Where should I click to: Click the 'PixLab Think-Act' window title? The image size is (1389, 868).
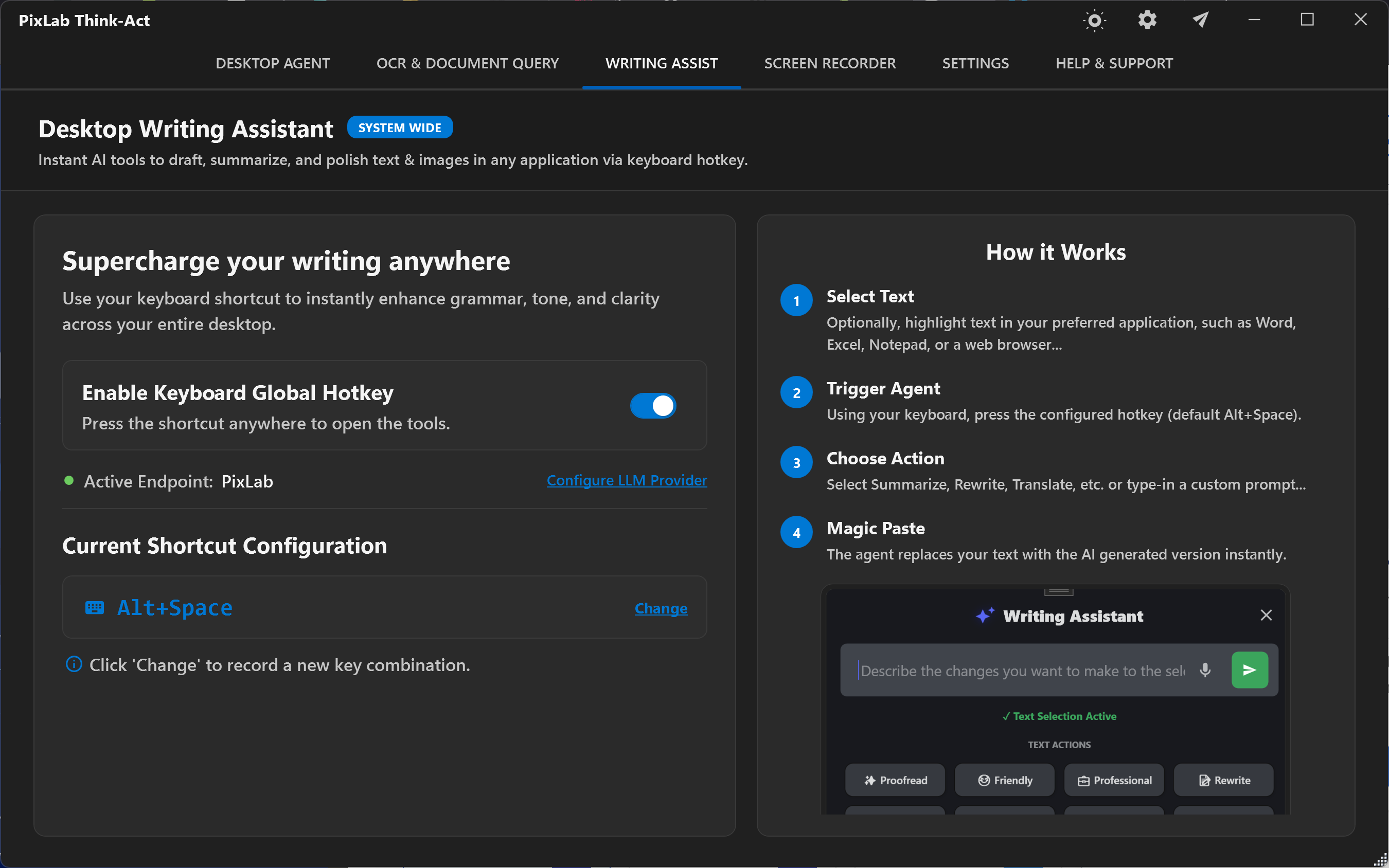[84, 21]
